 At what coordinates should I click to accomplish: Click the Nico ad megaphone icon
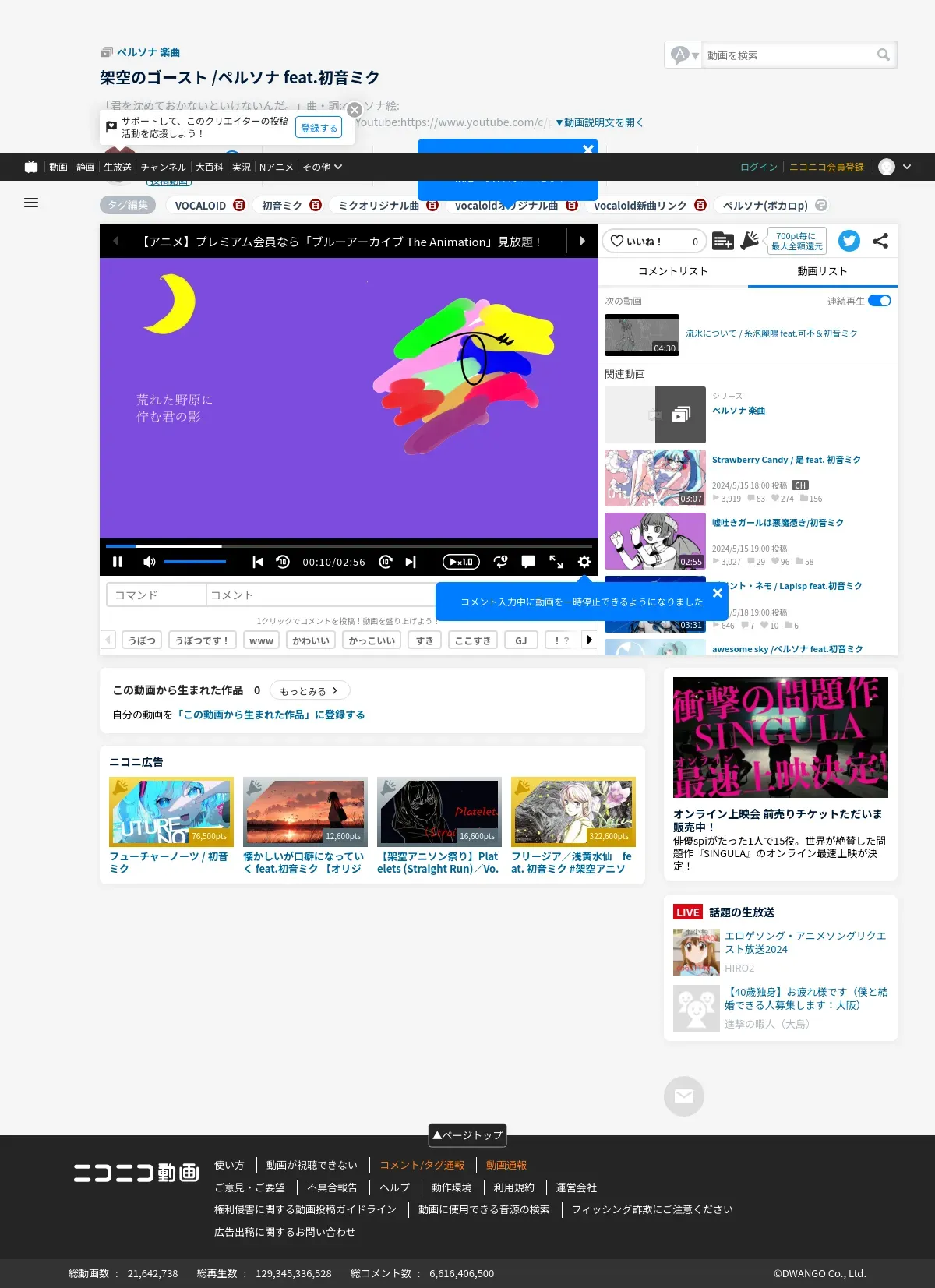pos(750,241)
